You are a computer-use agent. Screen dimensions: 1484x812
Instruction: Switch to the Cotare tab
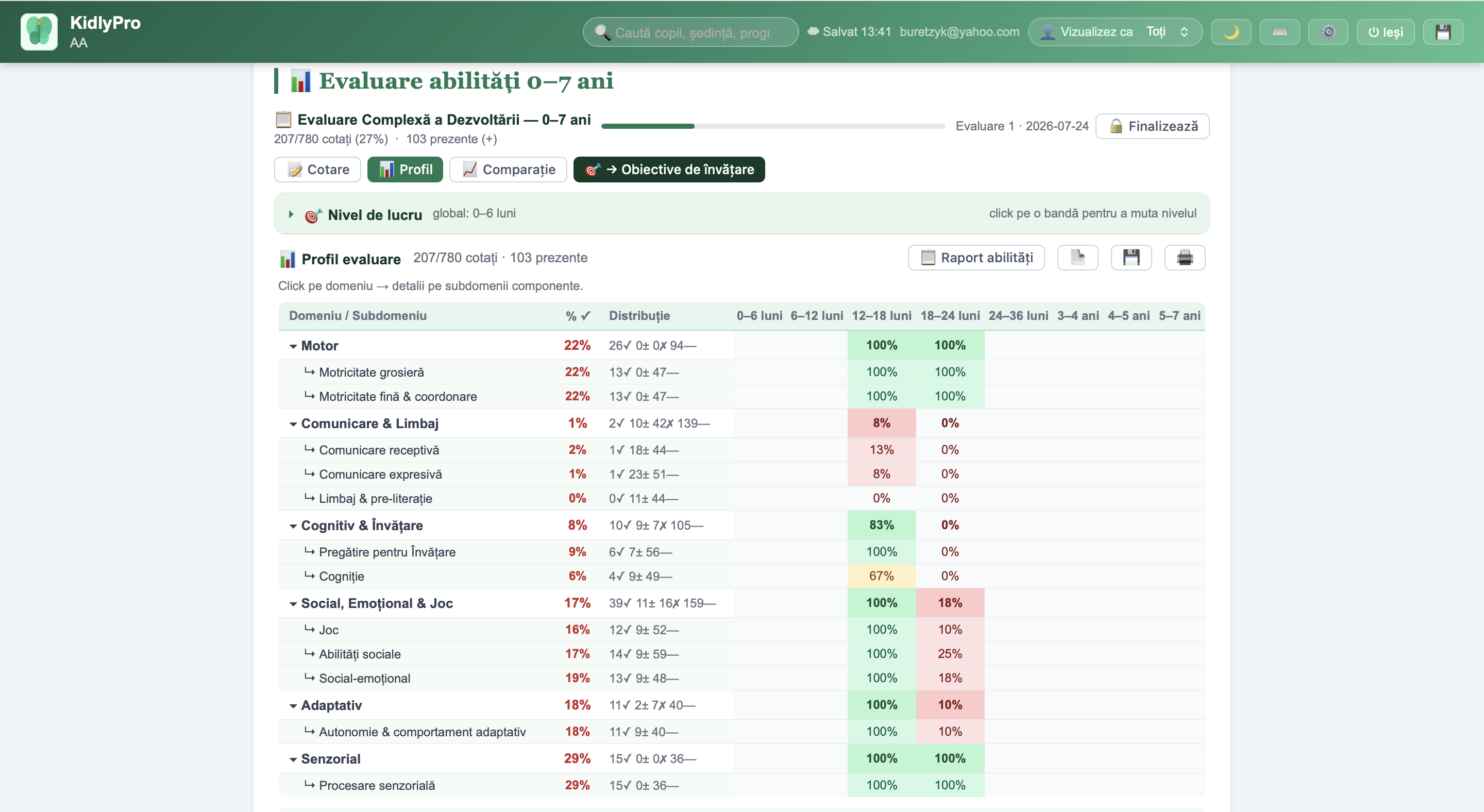pyautogui.click(x=317, y=170)
